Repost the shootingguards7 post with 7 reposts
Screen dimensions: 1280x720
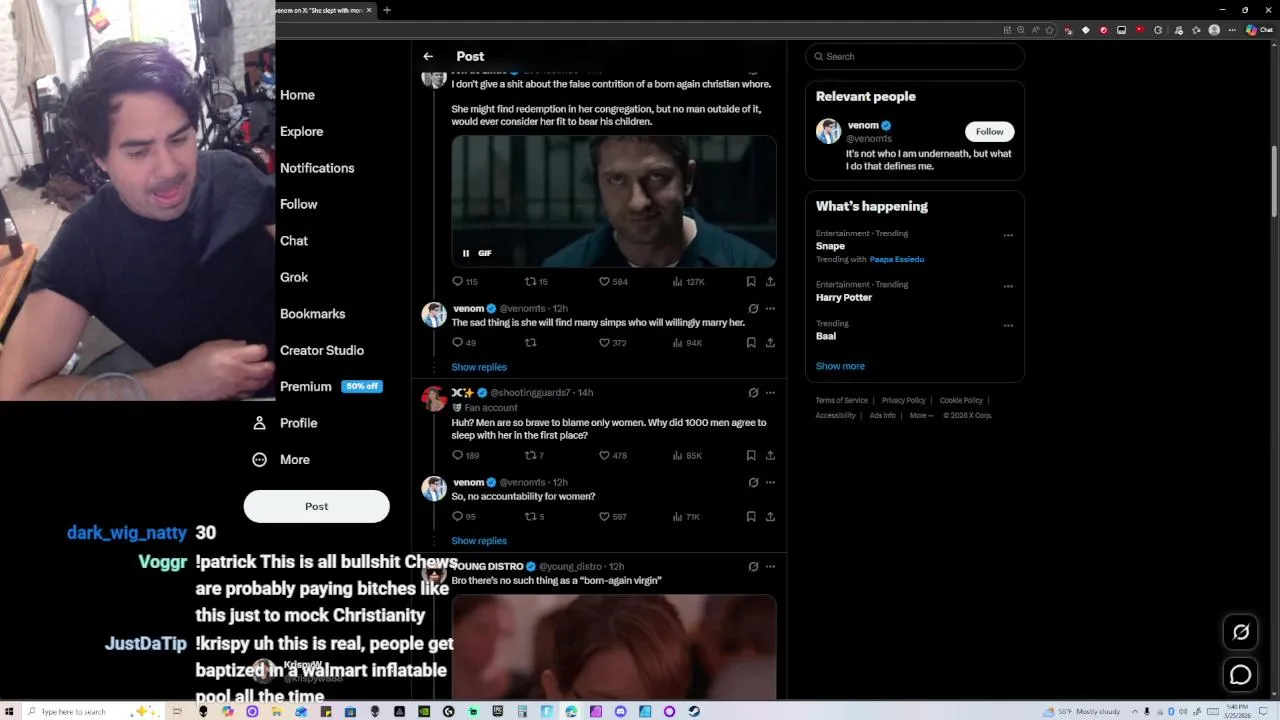534,456
